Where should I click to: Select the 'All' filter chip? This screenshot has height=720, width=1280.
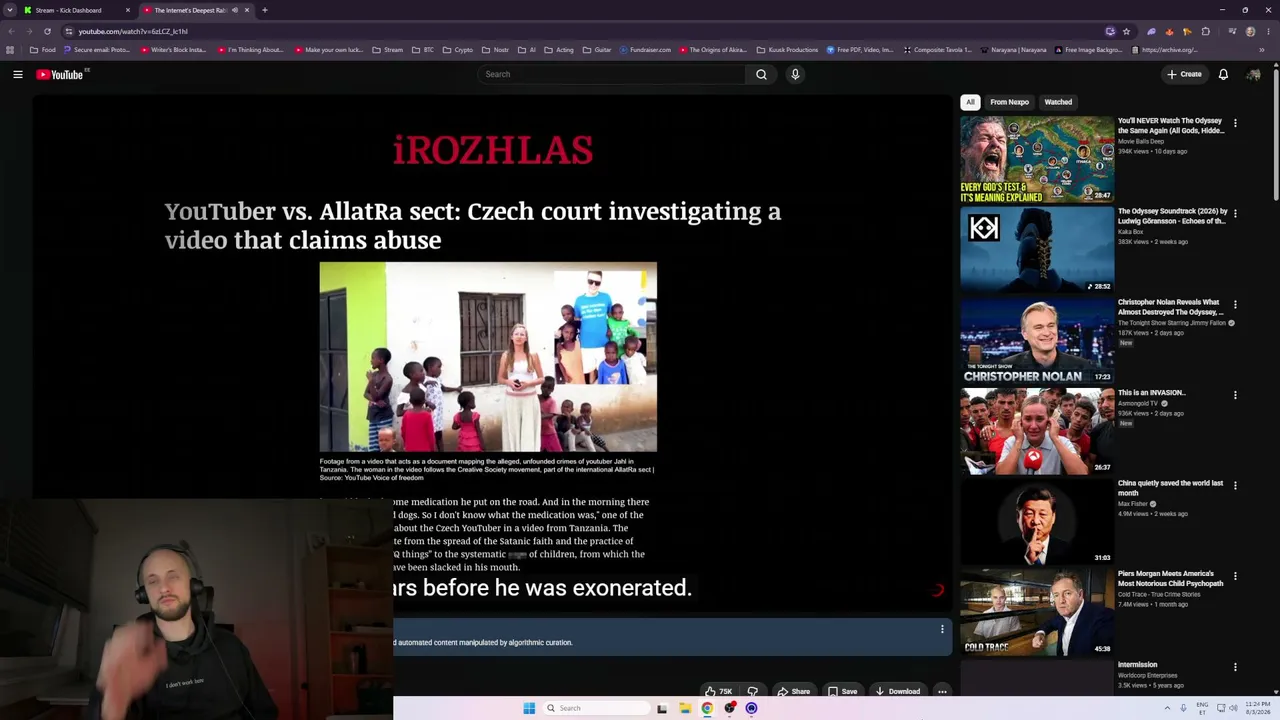pyautogui.click(x=970, y=102)
